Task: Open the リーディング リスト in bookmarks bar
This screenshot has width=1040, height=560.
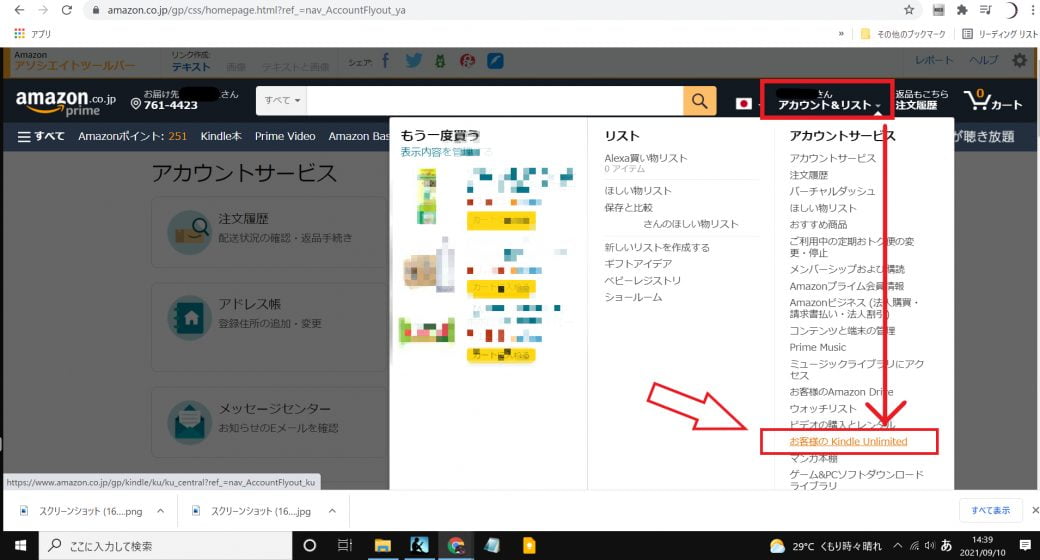Action: (x=1000, y=34)
